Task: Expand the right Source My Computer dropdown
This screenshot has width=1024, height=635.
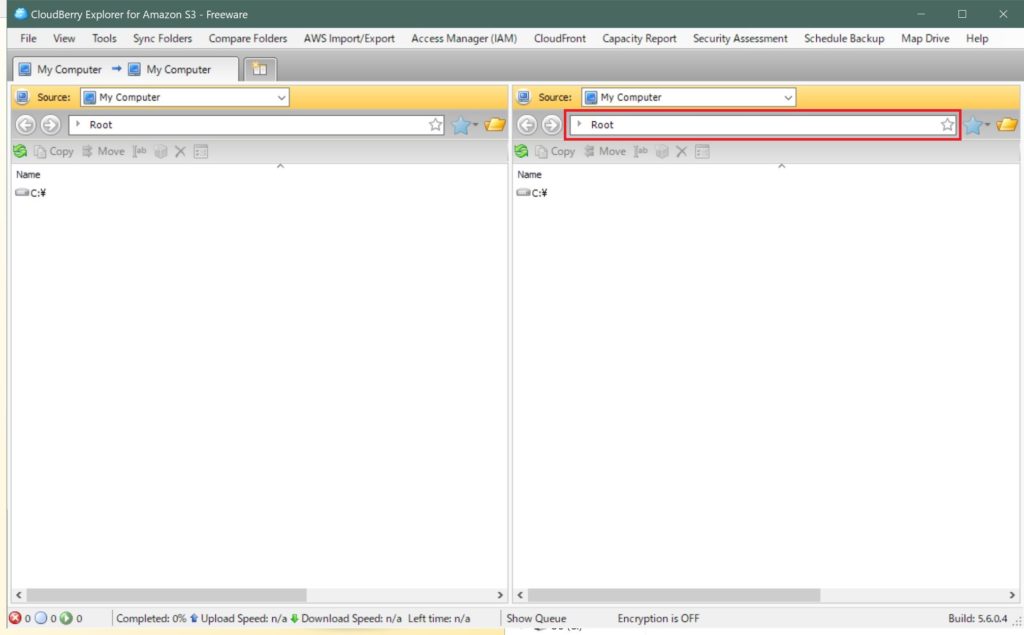Action: (688, 97)
